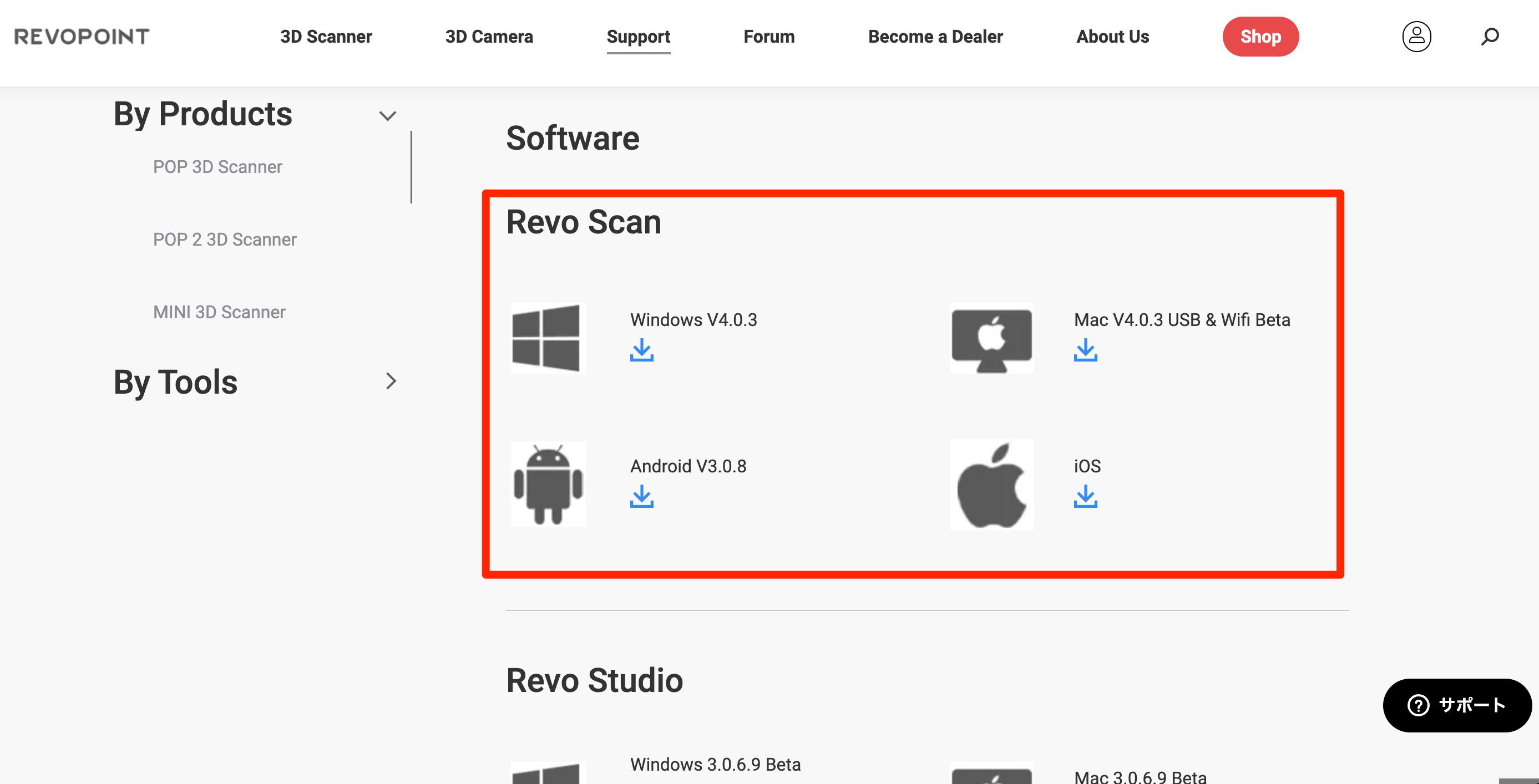Open Become a Dealer page
This screenshot has height=784, width=1539.
pos(935,37)
